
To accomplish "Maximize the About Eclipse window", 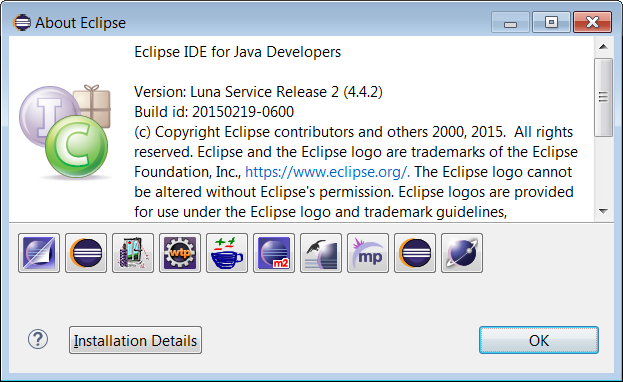I will click(551, 22).
